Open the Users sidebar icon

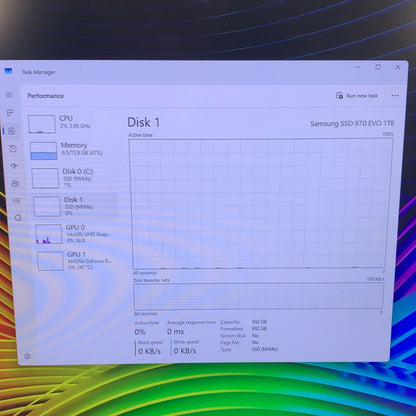coord(15,183)
